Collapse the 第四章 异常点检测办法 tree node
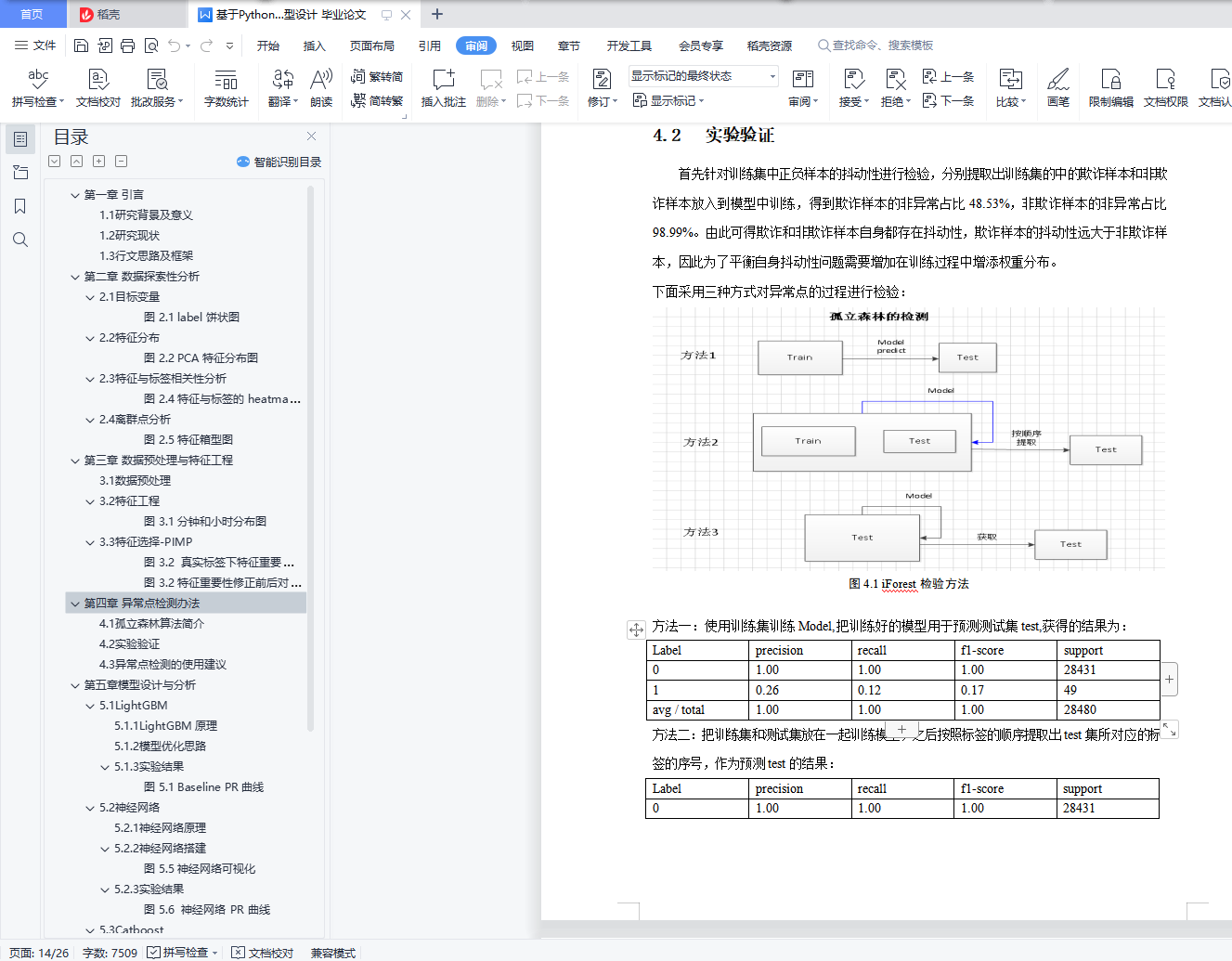1232x961 pixels. [75, 603]
